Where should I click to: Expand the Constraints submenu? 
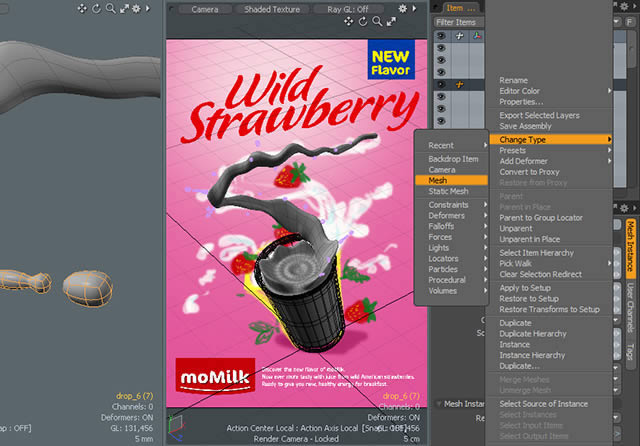tap(451, 205)
